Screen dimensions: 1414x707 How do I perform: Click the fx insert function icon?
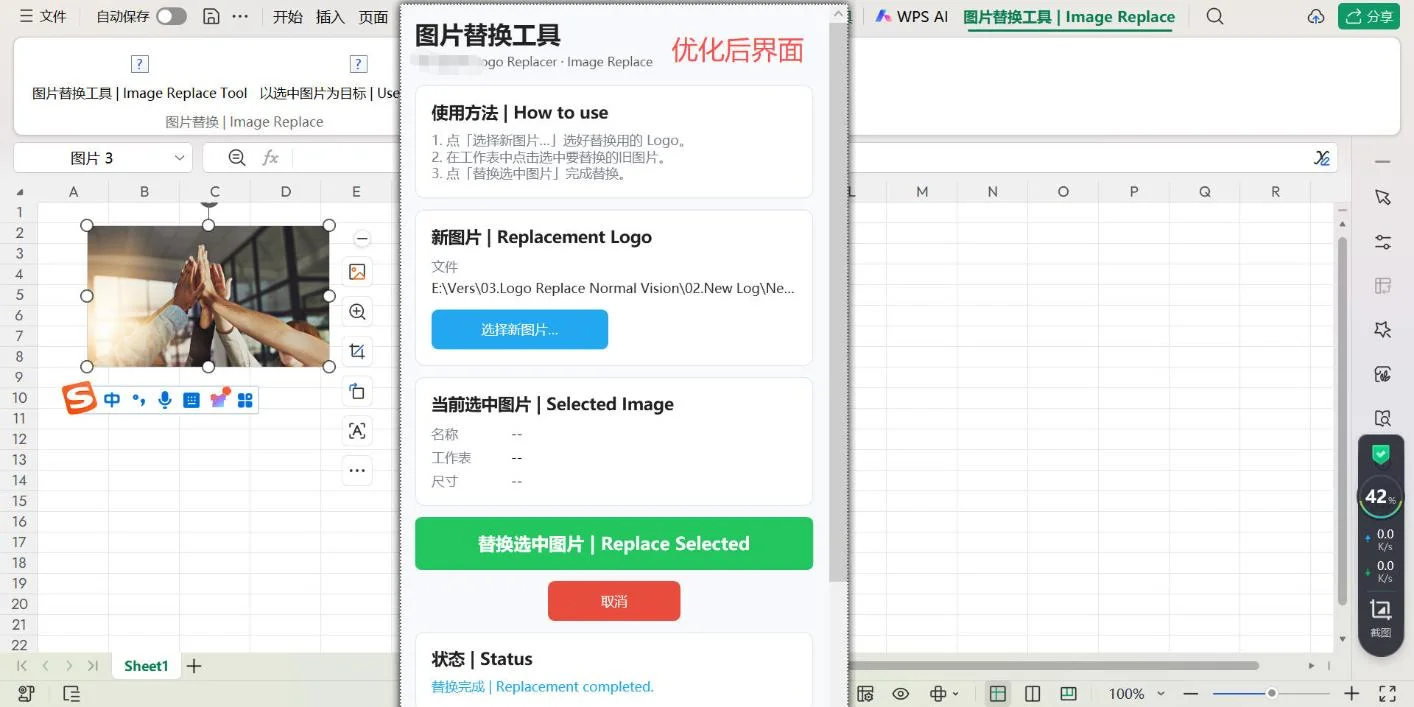270,157
